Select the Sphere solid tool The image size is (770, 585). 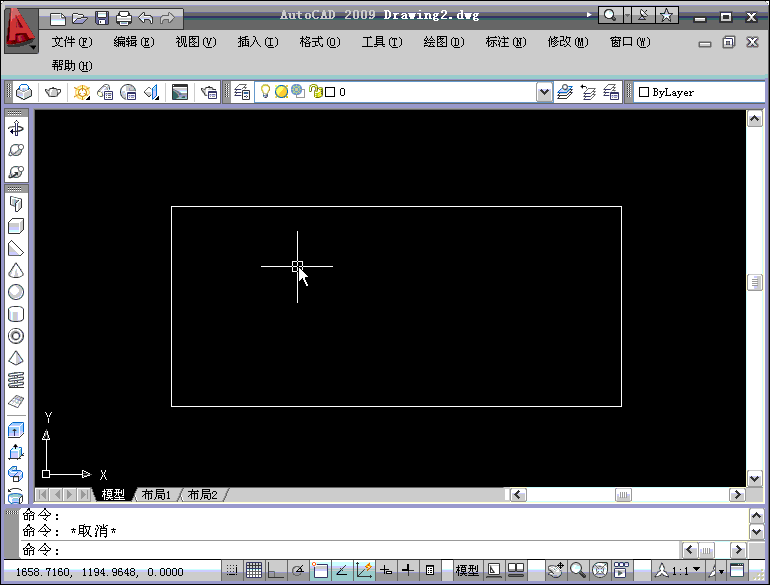pyautogui.click(x=16, y=292)
